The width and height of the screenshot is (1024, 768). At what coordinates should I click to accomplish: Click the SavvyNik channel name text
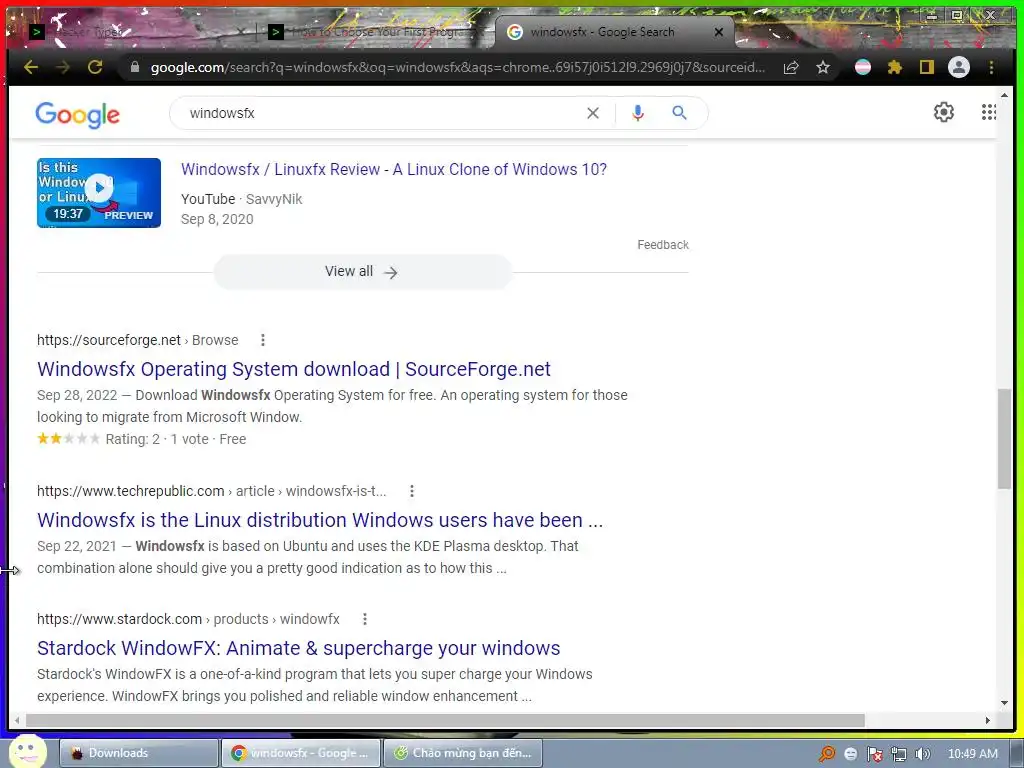coord(274,199)
